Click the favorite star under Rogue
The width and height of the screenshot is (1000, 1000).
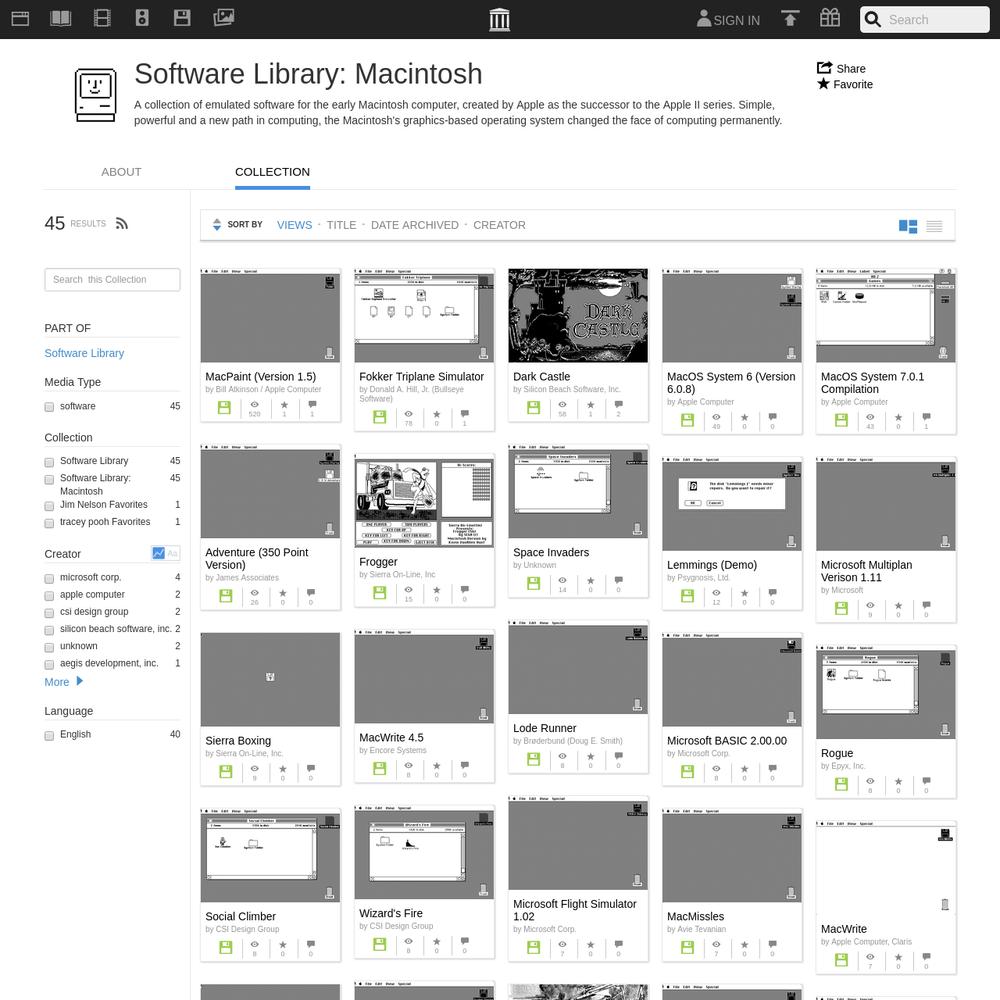[898, 781]
